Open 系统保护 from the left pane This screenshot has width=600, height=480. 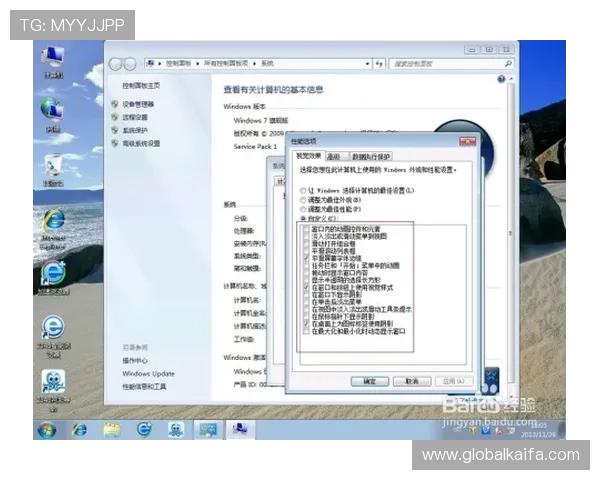click(x=135, y=130)
